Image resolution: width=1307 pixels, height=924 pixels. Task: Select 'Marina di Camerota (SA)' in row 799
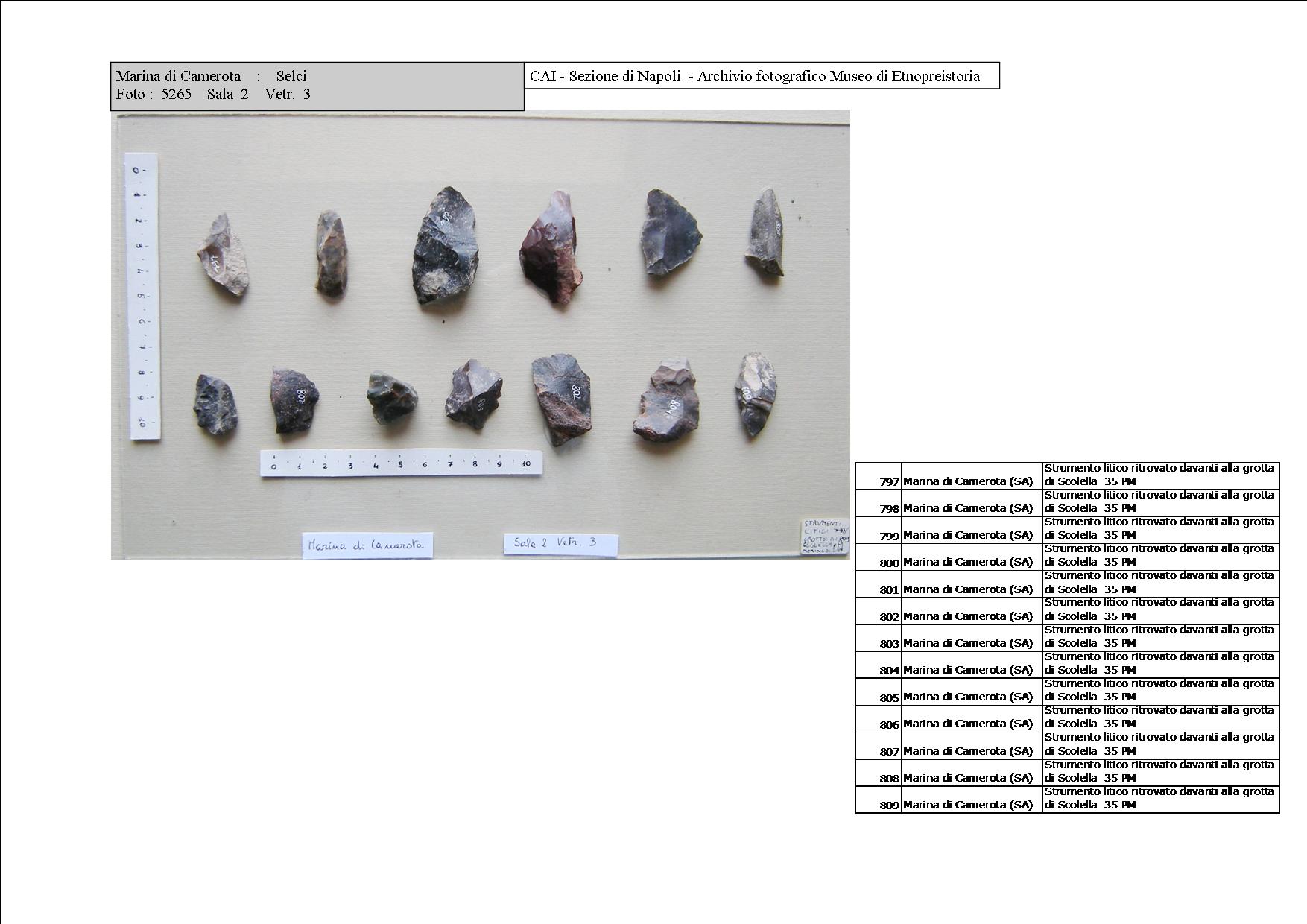click(968, 535)
